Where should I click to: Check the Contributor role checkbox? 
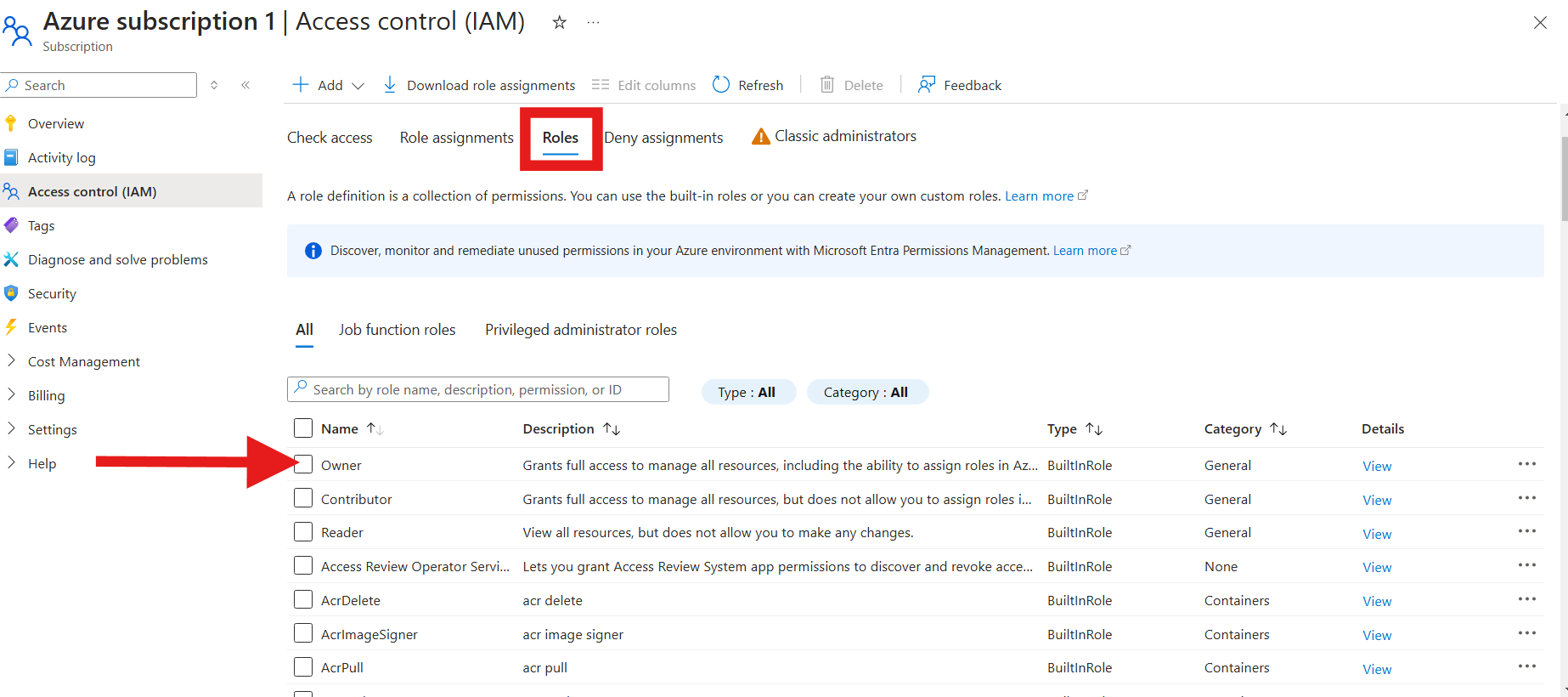(x=303, y=498)
